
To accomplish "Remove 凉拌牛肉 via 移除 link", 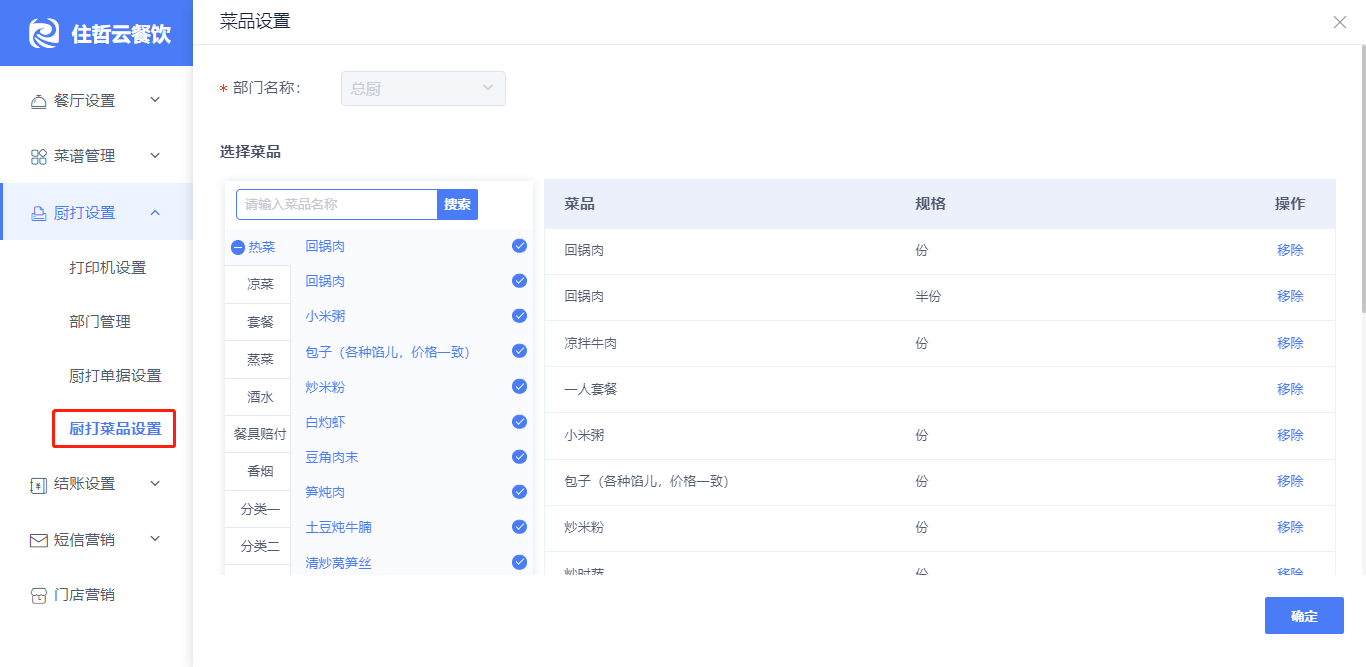I will (x=1290, y=343).
